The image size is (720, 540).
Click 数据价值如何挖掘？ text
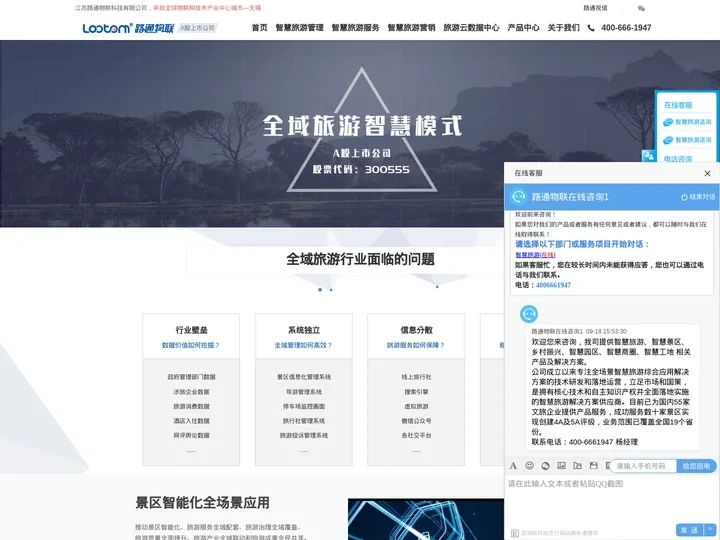pyautogui.click(x=191, y=345)
